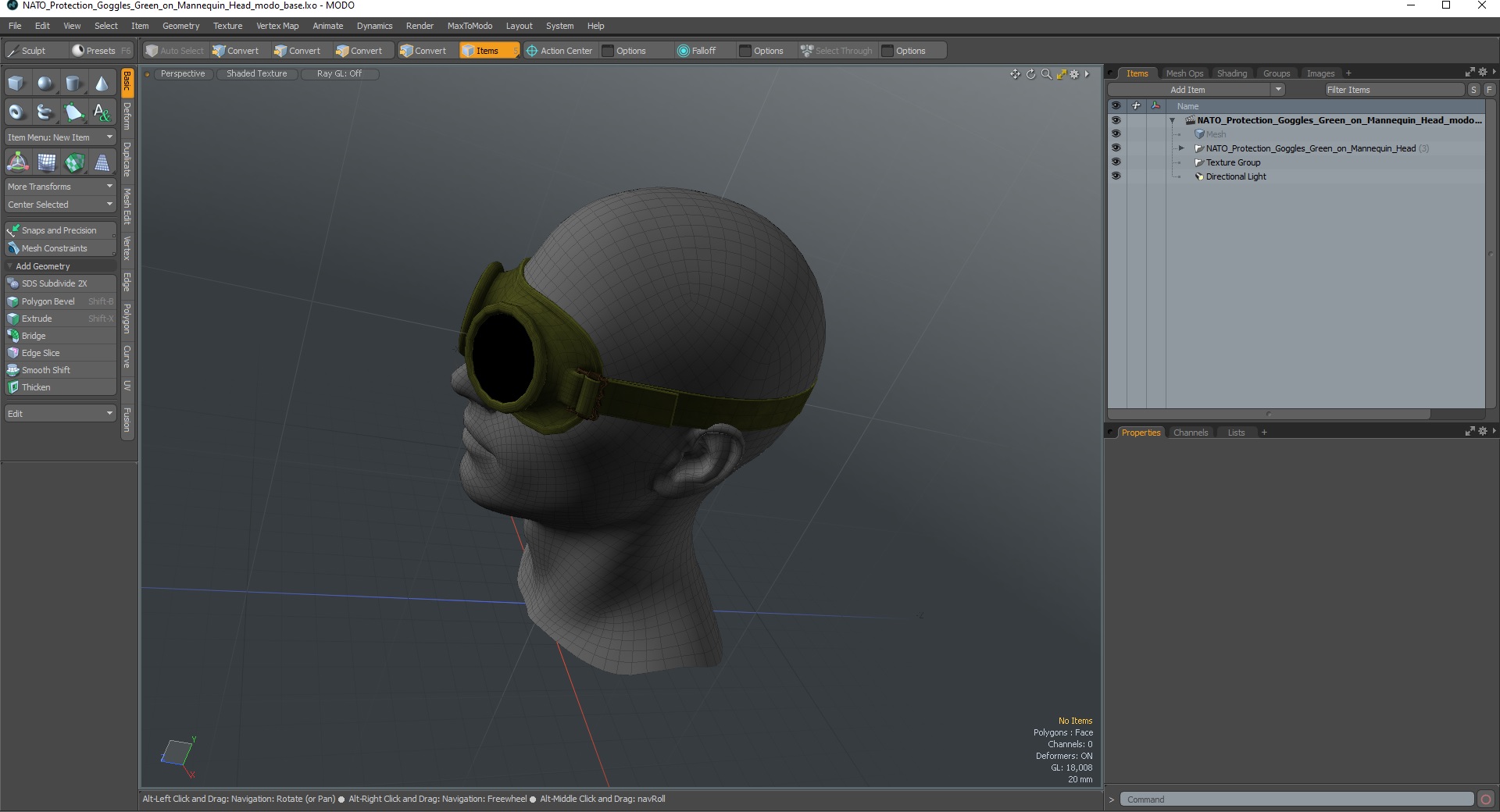
Task: Select the Cube primitive tool
Action: tap(16, 84)
